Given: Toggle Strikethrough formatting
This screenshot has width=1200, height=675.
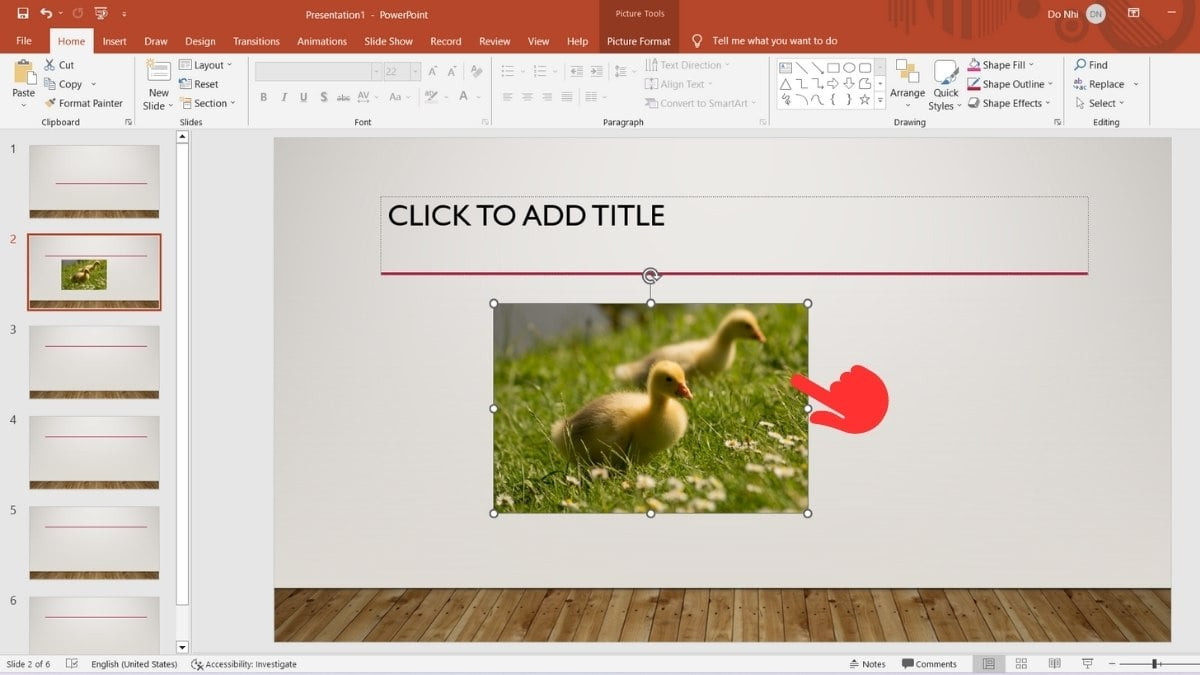Looking at the screenshot, I should pos(343,97).
